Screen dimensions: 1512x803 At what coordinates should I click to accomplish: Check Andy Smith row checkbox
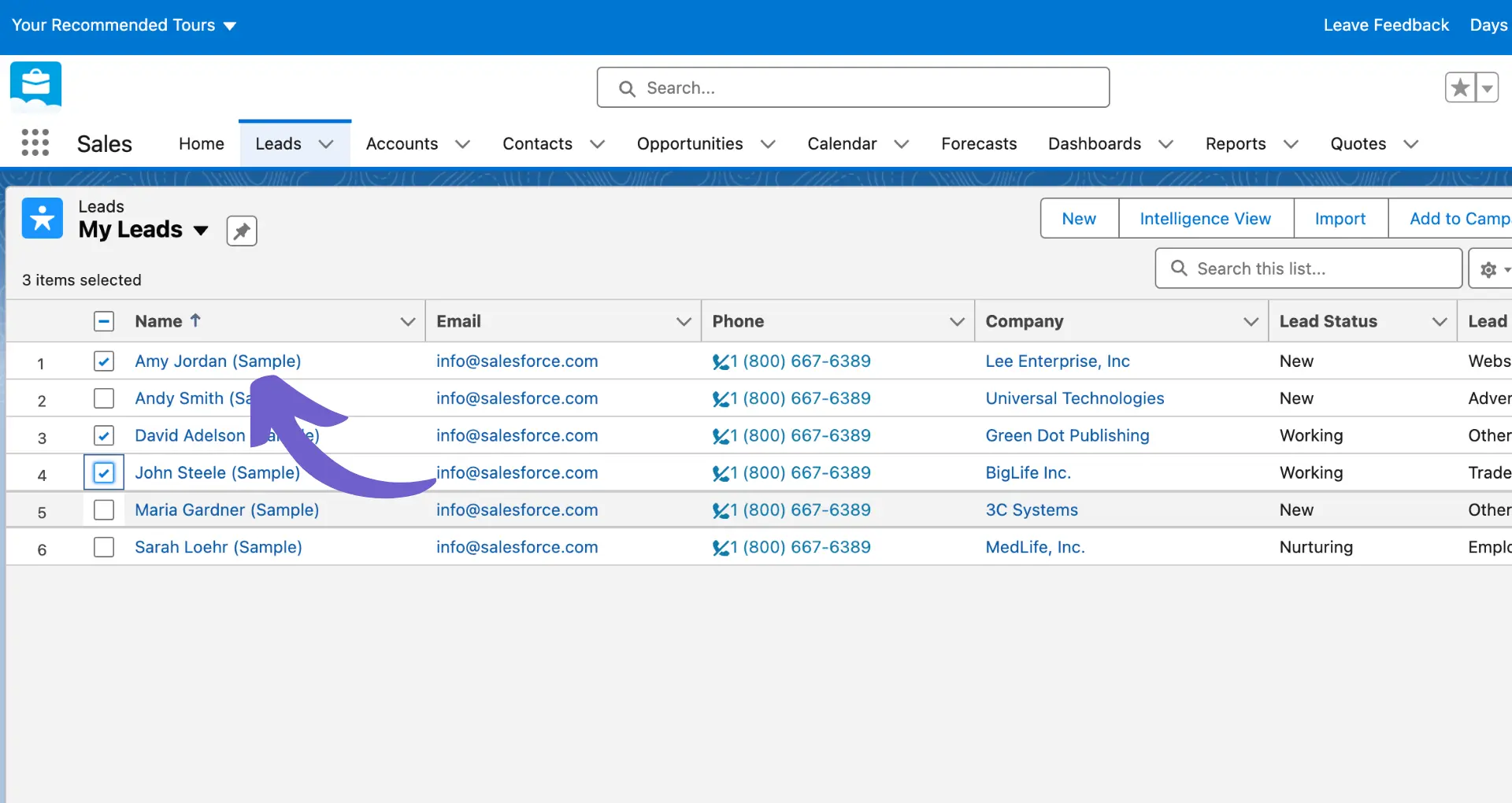pos(104,398)
